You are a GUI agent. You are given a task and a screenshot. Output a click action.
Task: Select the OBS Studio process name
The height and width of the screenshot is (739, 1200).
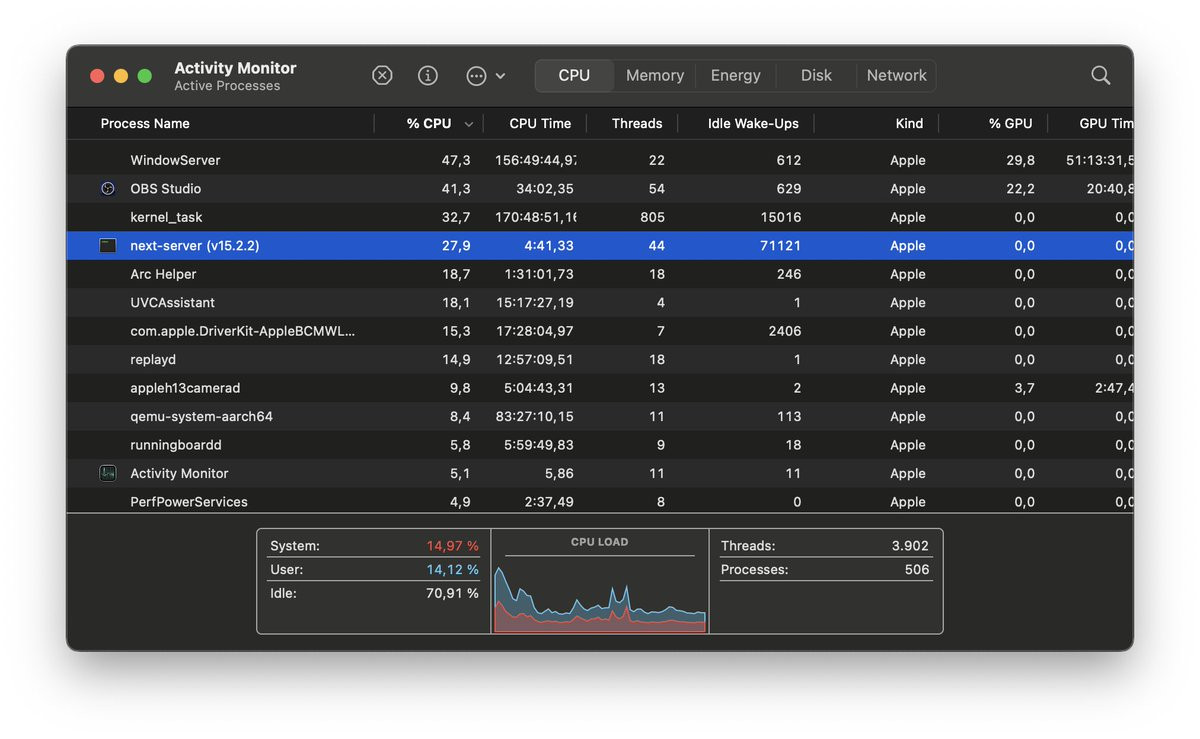click(165, 188)
